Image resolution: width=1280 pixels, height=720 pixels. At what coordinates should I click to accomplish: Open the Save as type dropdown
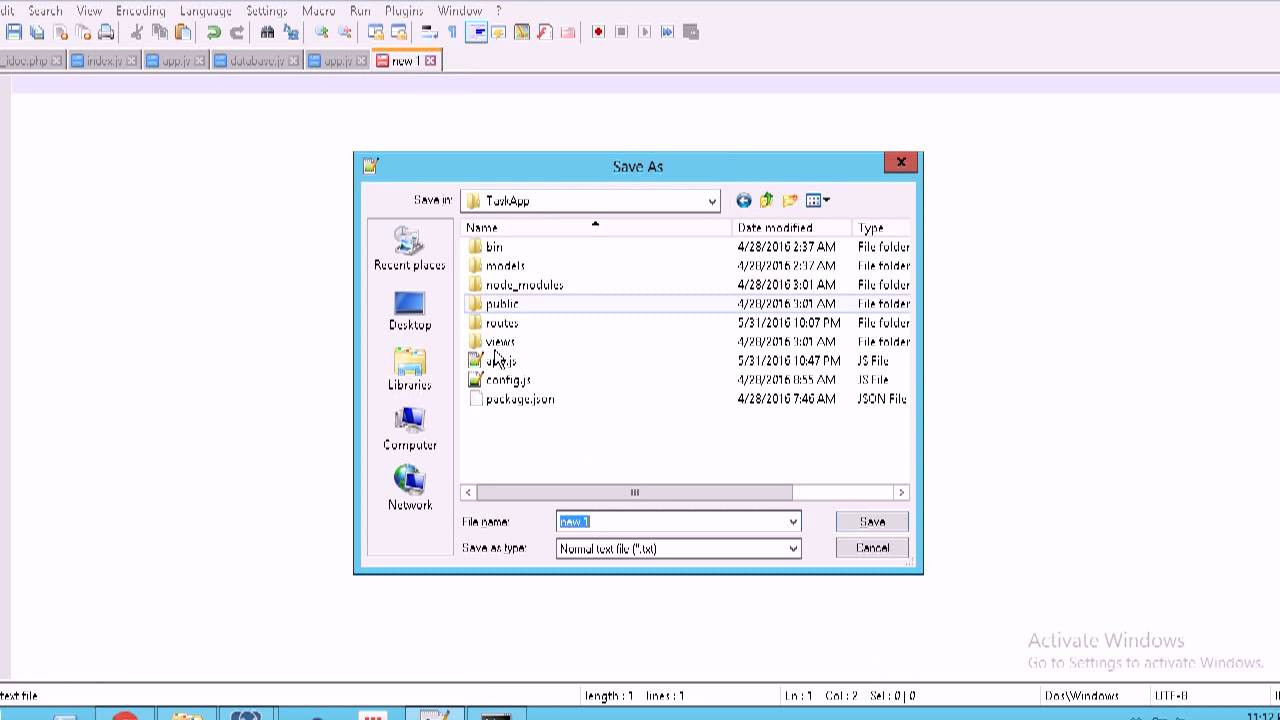pos(793,548)
